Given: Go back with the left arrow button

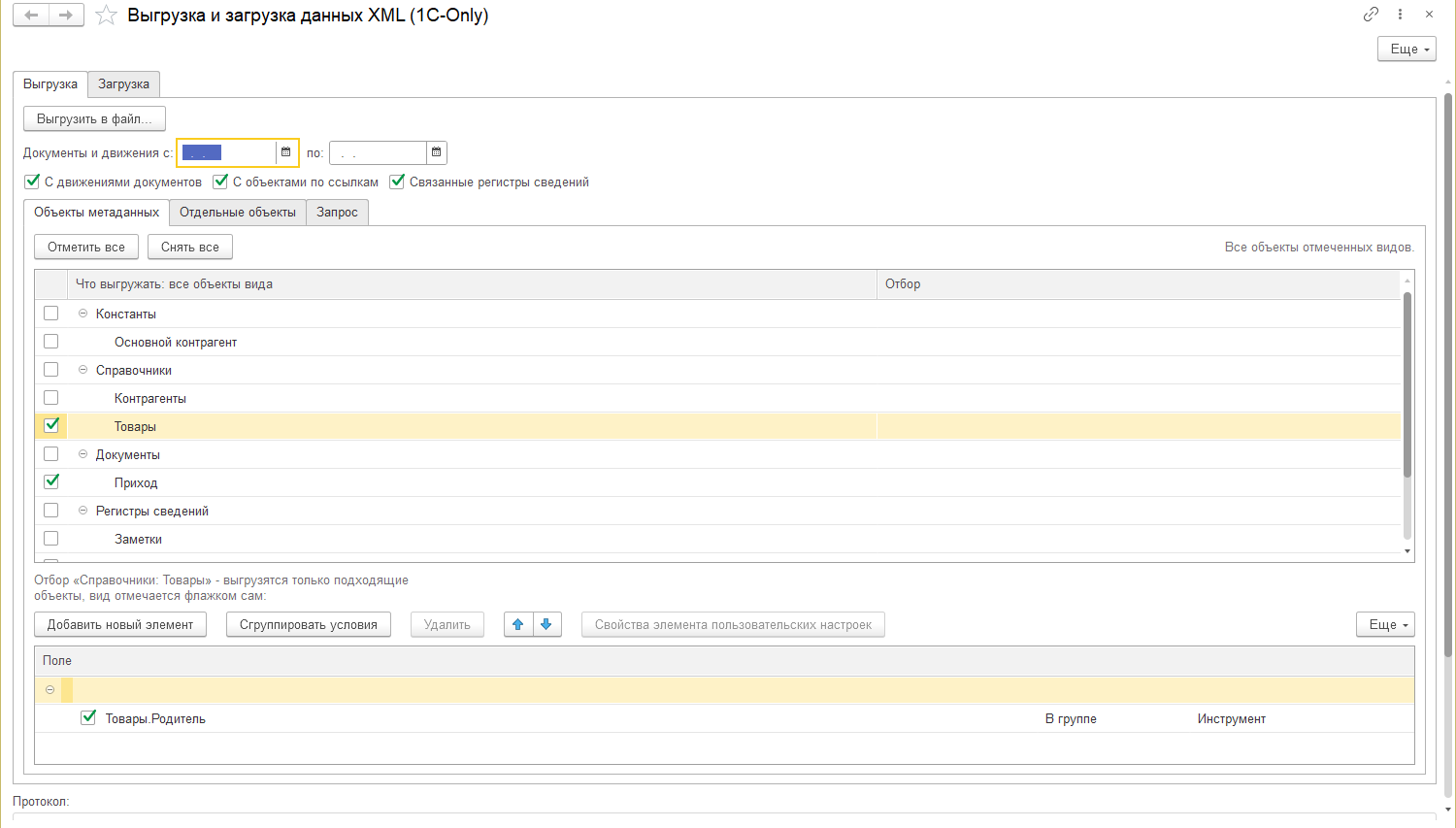Looking at the screenshot, I should 31,15.
